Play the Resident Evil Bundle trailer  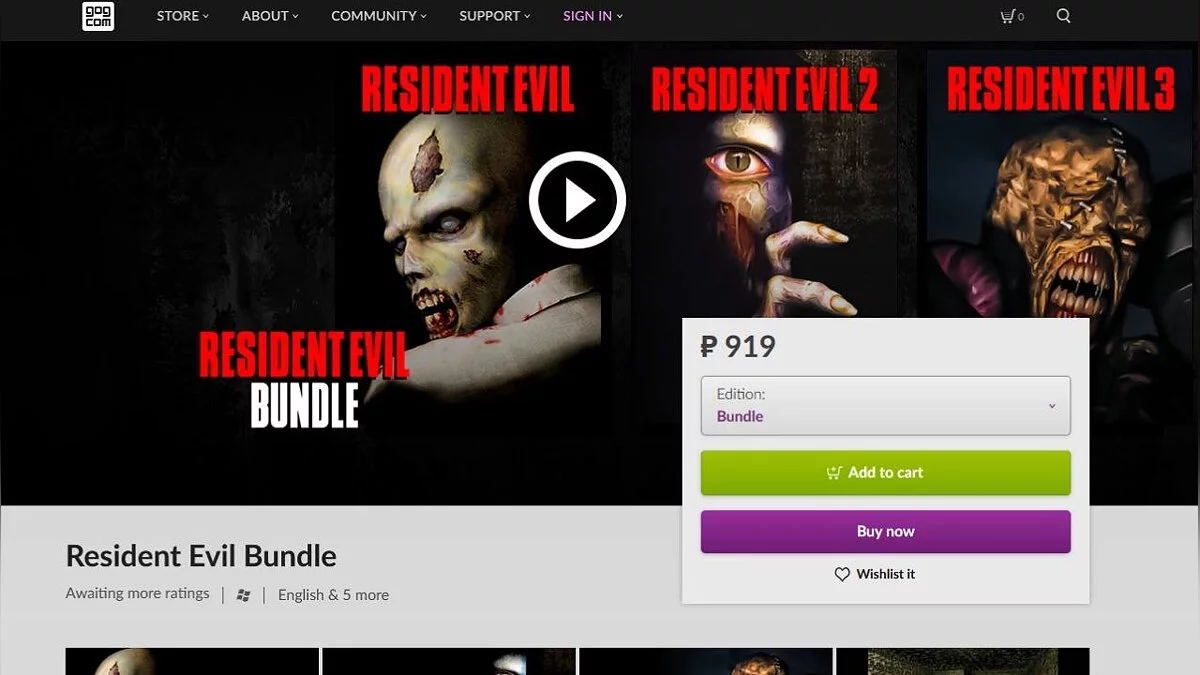[x=577, y=200]
